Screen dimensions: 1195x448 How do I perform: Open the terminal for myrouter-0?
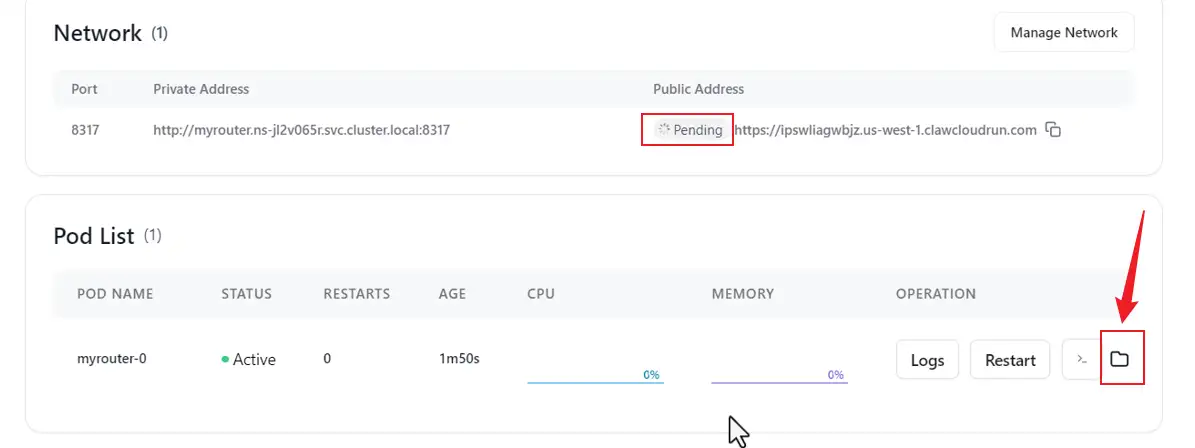click(1080, 359)
